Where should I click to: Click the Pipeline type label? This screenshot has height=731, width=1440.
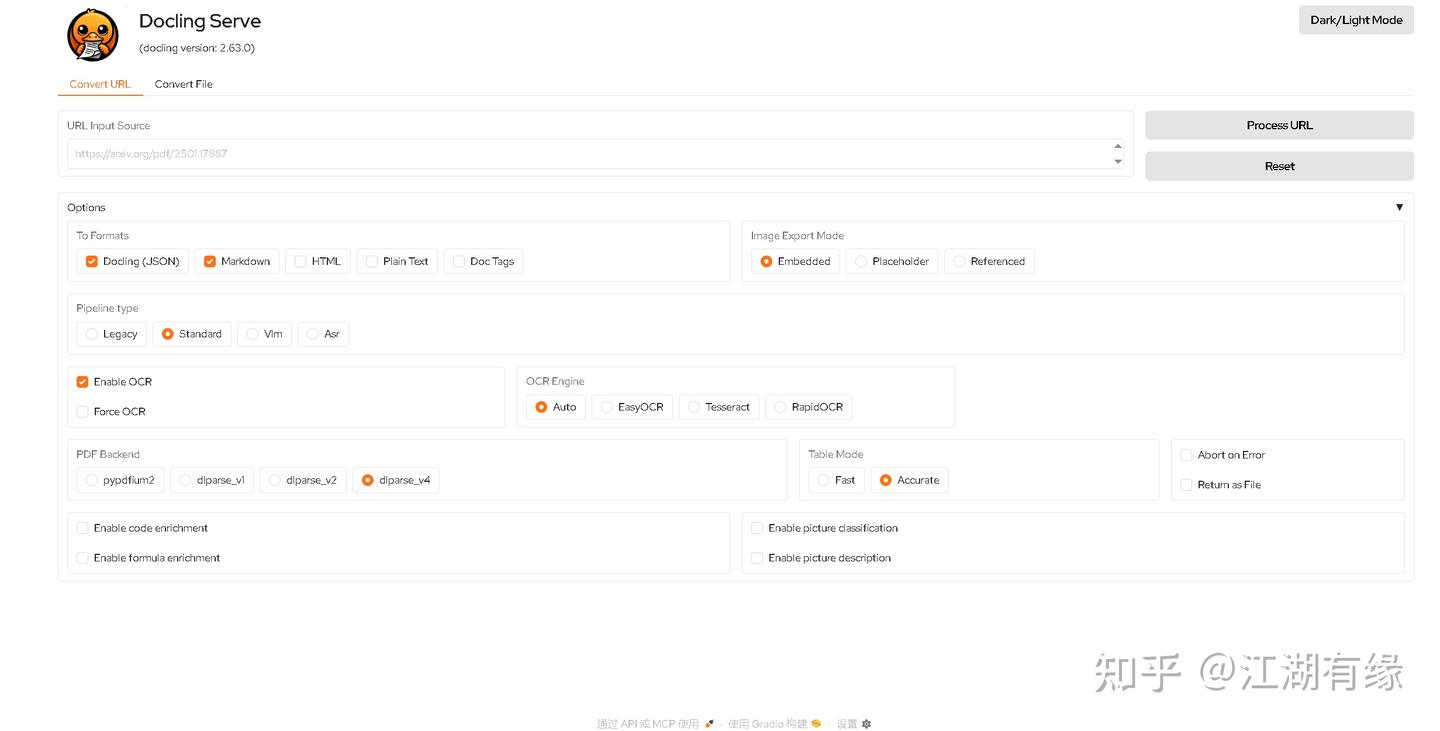[107, 308]
